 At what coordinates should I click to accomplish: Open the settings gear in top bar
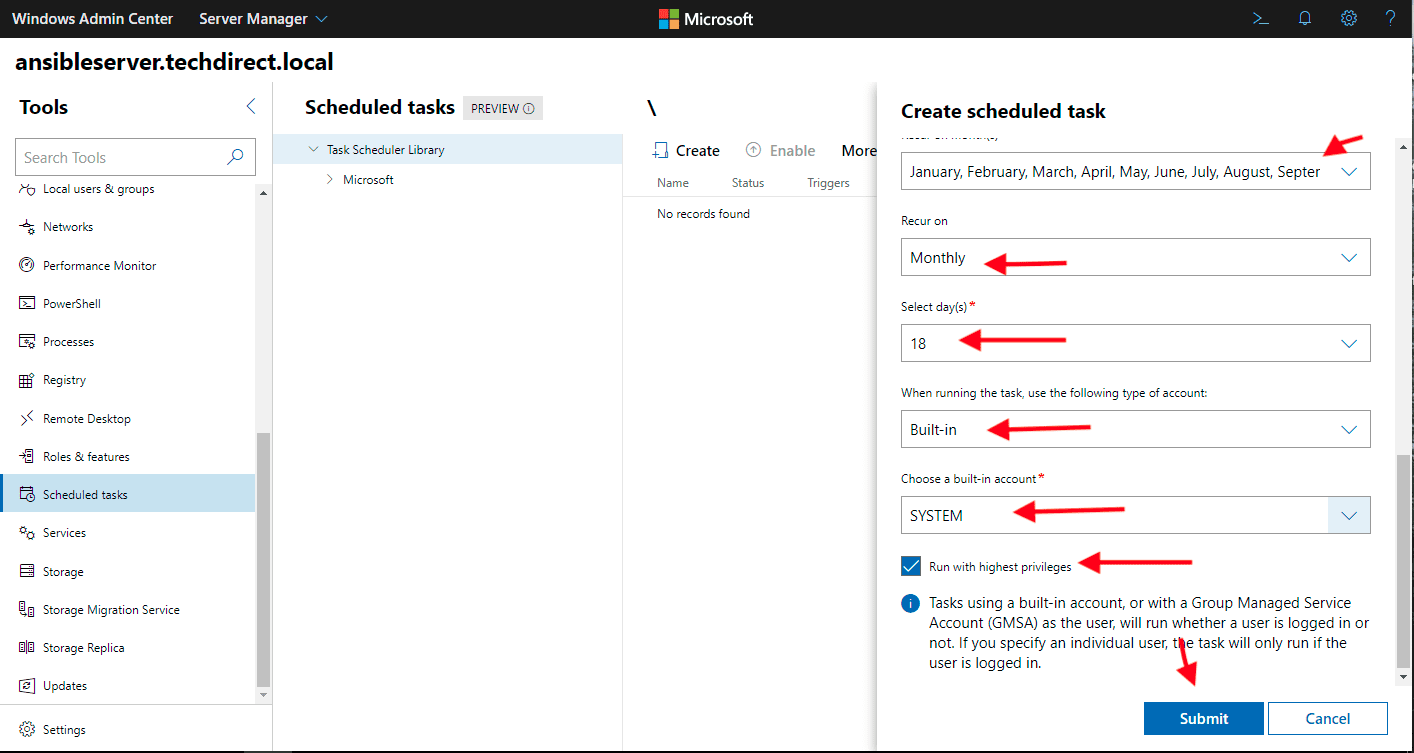pyautogui.click(x=1349, y=19)
